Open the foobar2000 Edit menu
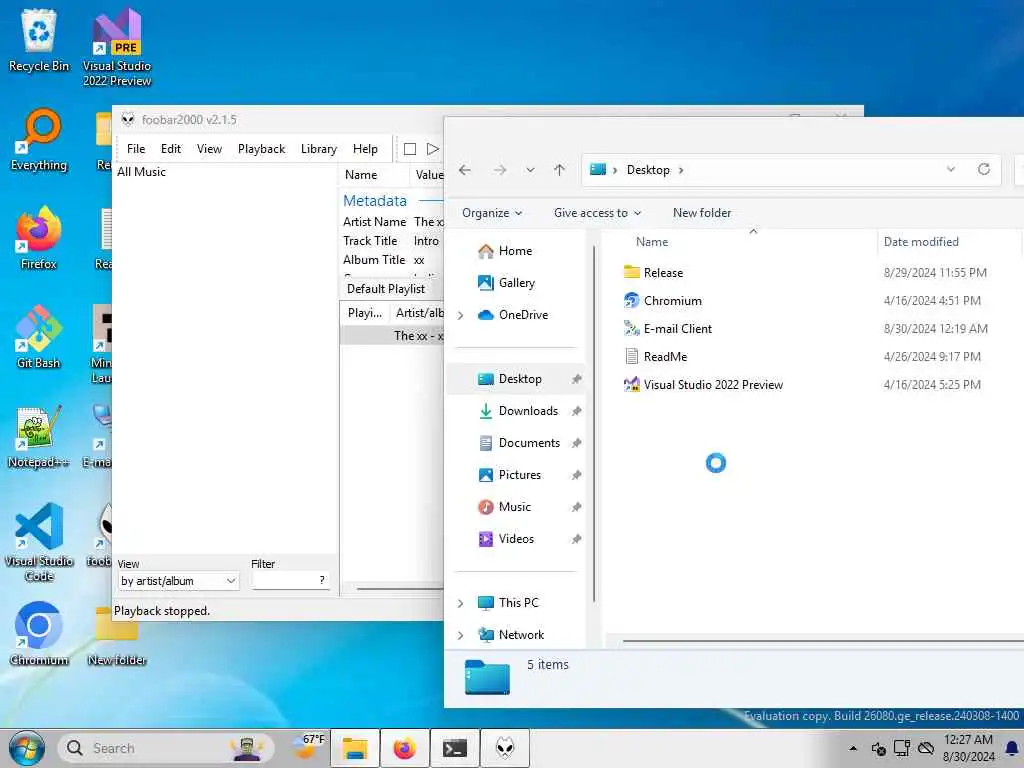1024x768 pixels. point(171,149)
